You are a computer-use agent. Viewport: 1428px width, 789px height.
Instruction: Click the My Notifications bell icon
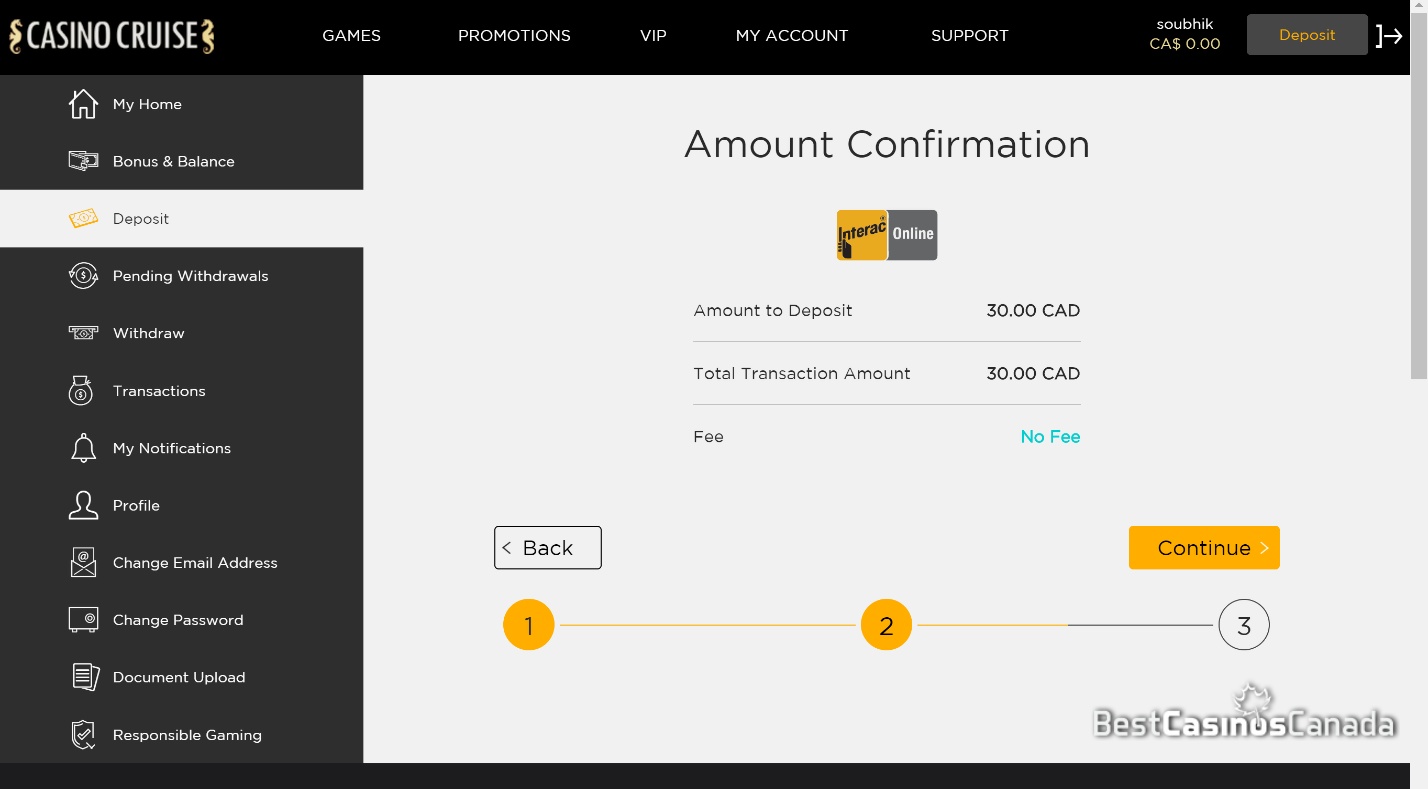pyautogui.click(x=83, y=448)
